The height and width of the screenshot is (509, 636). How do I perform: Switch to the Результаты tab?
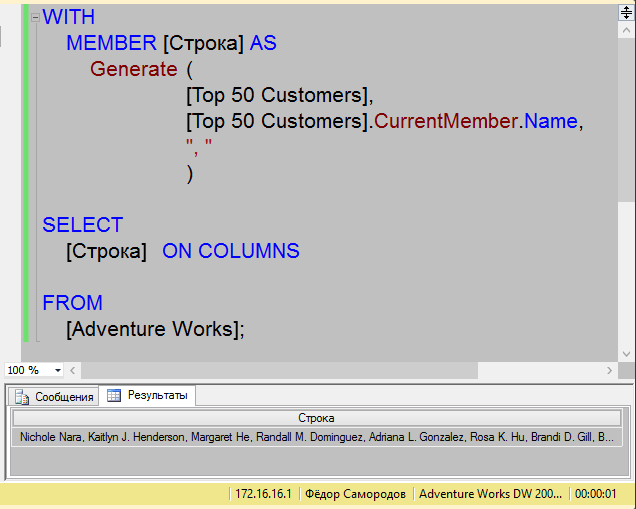(148, 395)
